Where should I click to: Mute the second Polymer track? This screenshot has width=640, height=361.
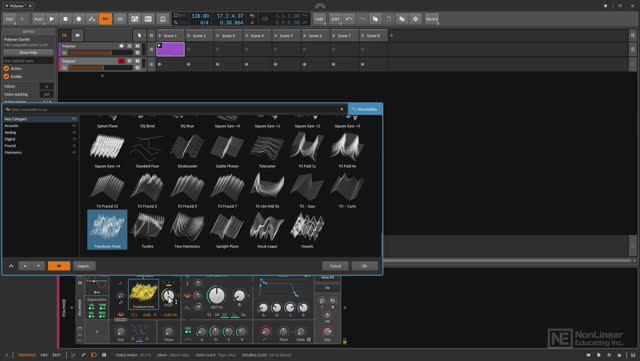click(x=138, y=61)
